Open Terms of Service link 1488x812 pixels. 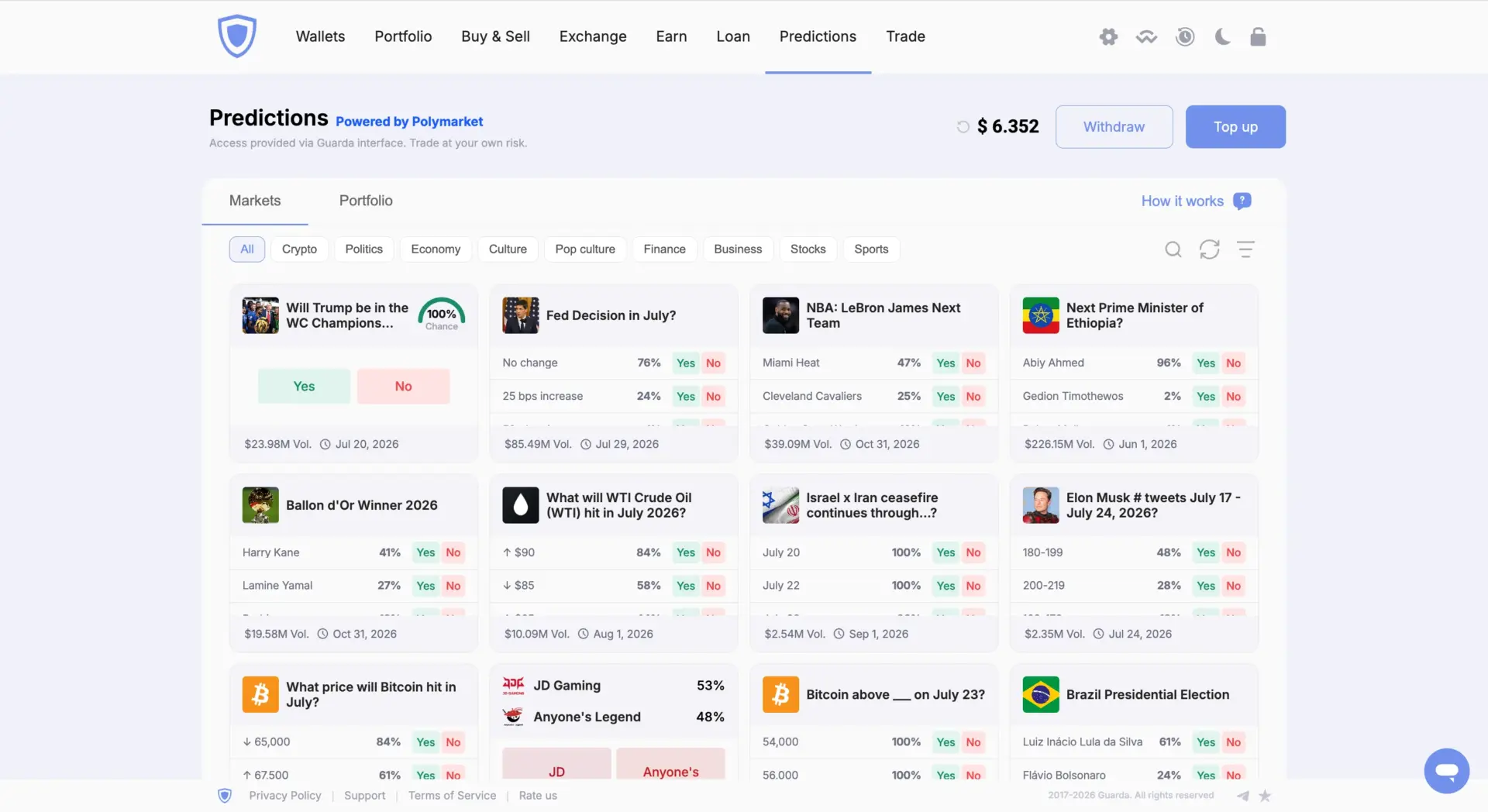[452, 796]
